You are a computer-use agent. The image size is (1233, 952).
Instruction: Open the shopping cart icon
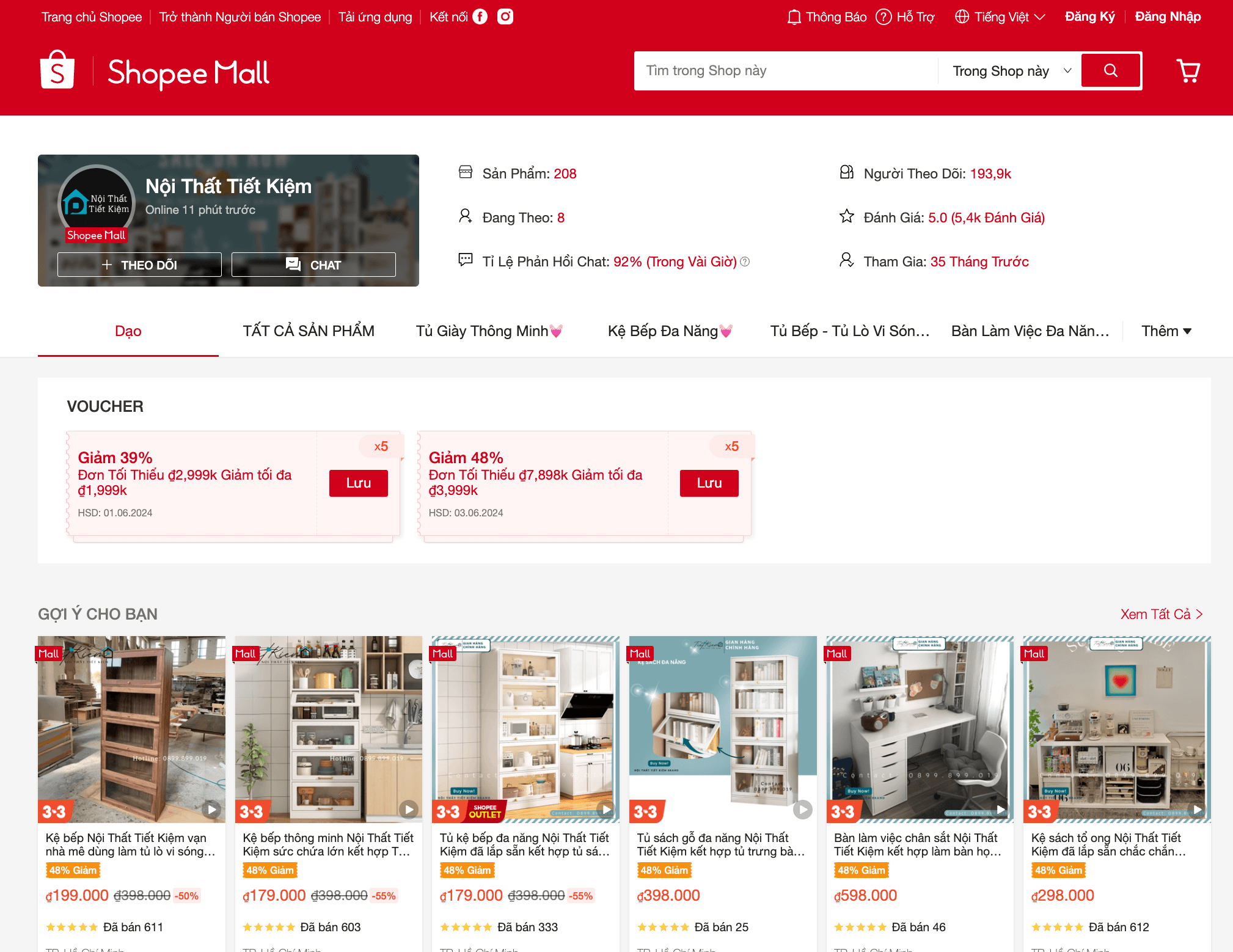coord(1188,71)
